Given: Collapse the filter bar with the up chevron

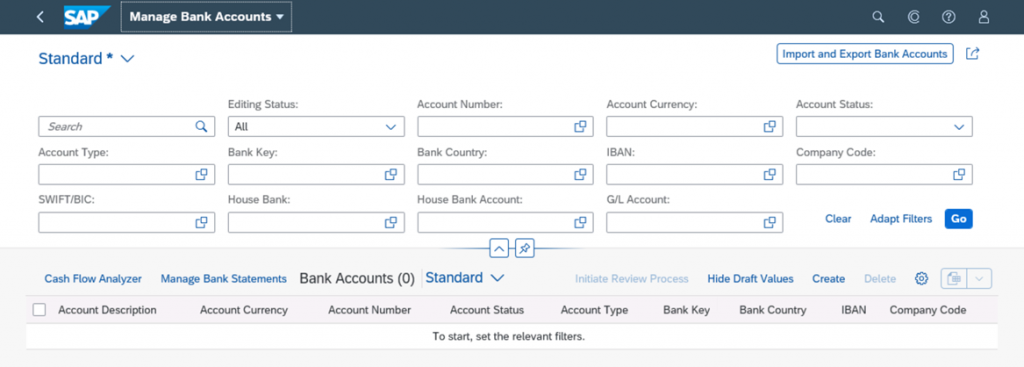Looking at the screenshot, I should point(498,248).
